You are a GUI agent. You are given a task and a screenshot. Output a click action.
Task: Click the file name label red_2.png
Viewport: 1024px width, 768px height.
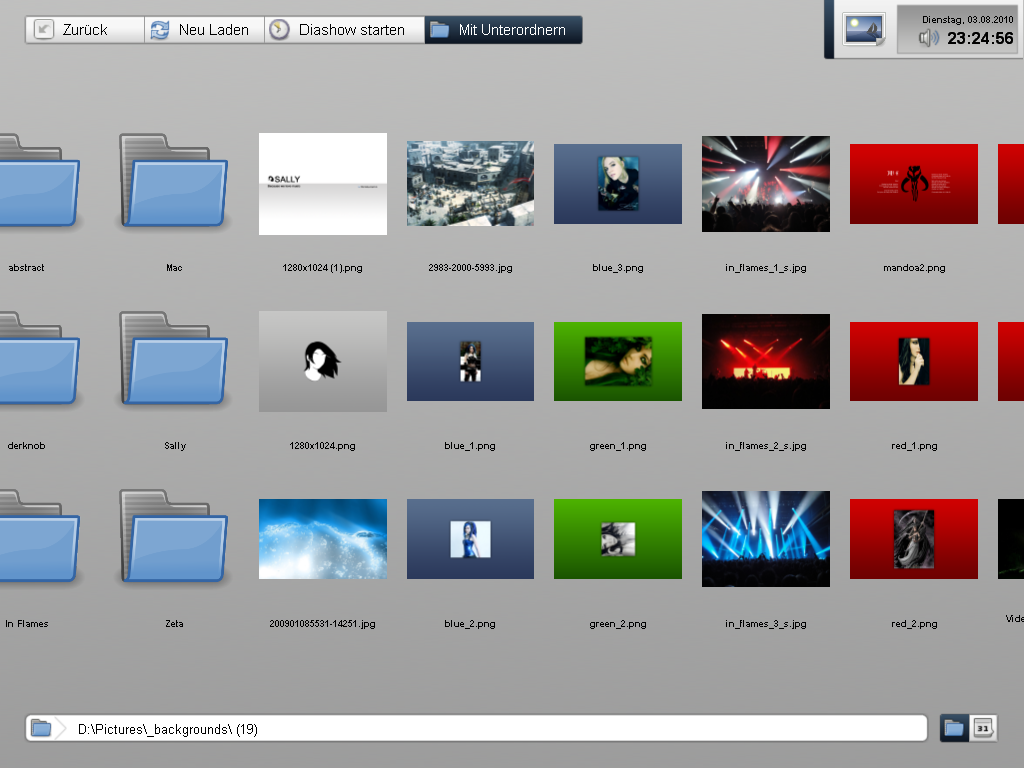click(914, 624)
